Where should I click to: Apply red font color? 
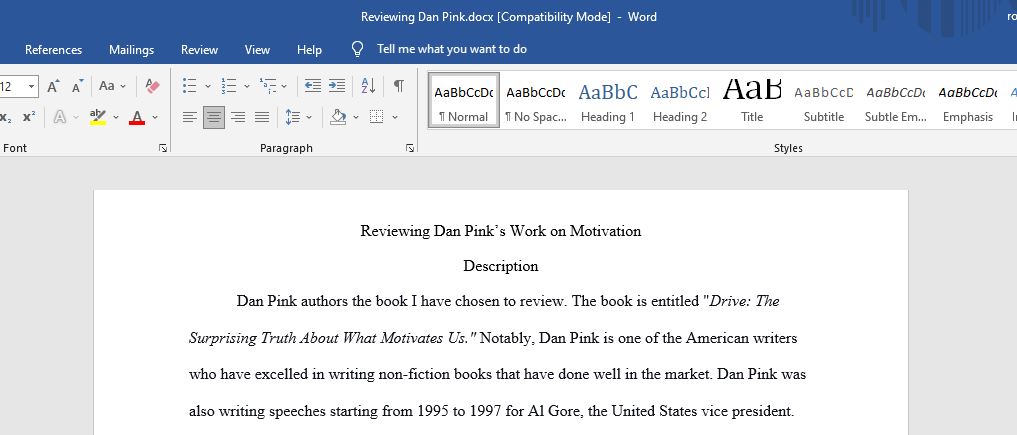coord(137,117)
